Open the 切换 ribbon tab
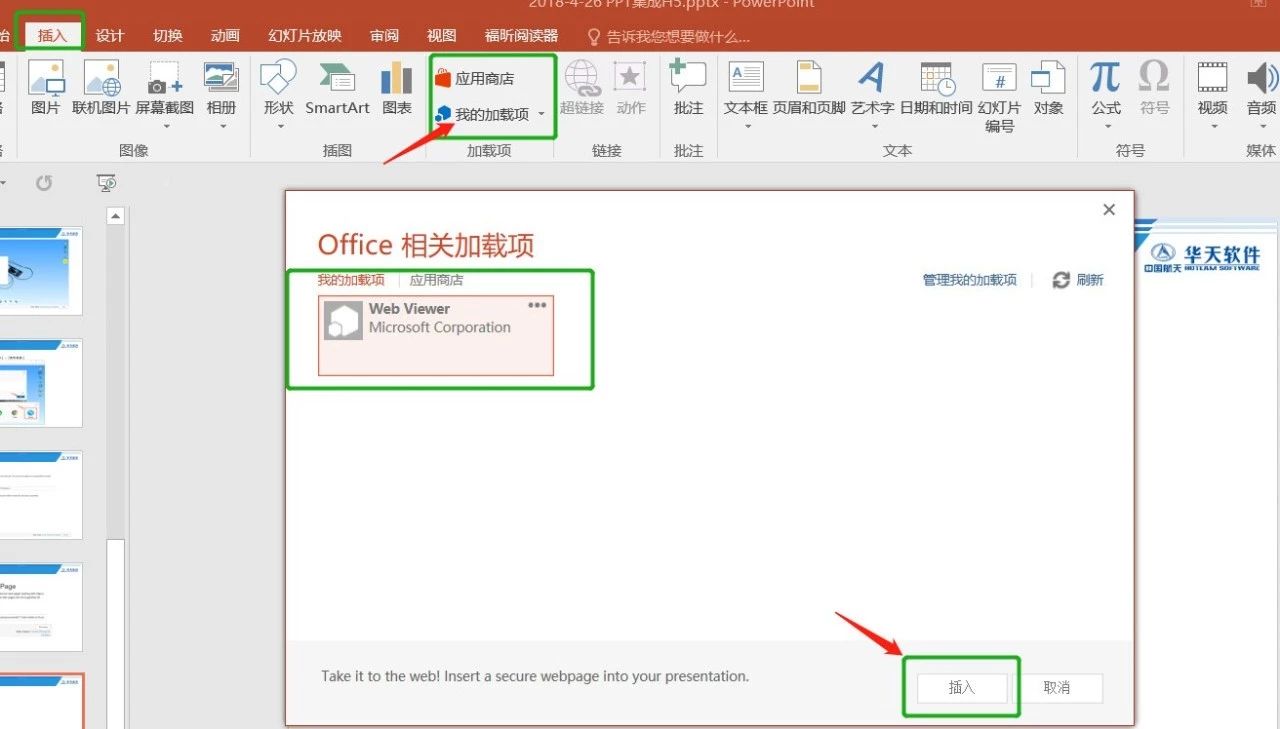 168,36
